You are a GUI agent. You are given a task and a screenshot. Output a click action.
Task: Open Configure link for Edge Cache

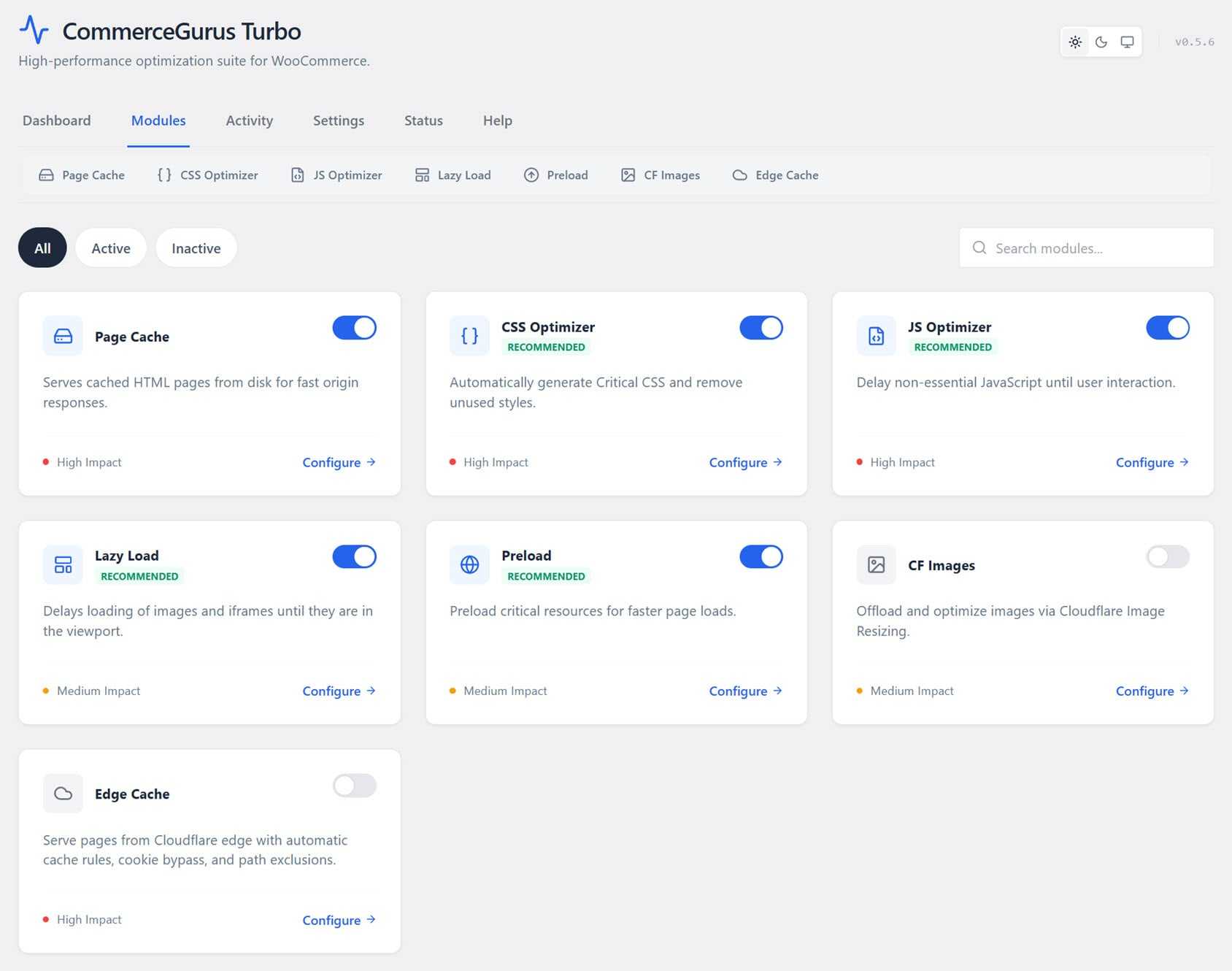coord(339,920)
